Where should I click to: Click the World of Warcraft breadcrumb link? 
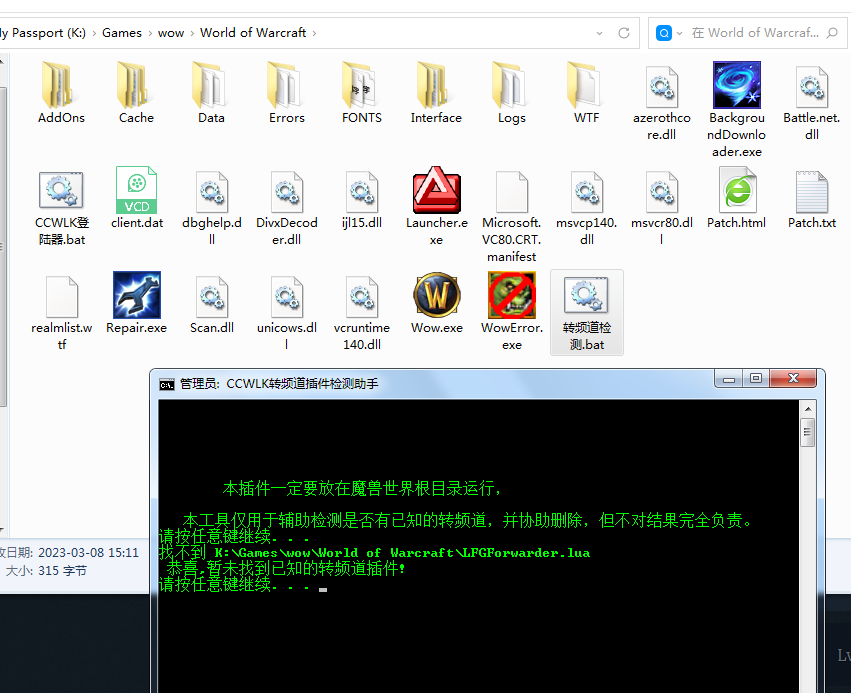coord(253,32)
